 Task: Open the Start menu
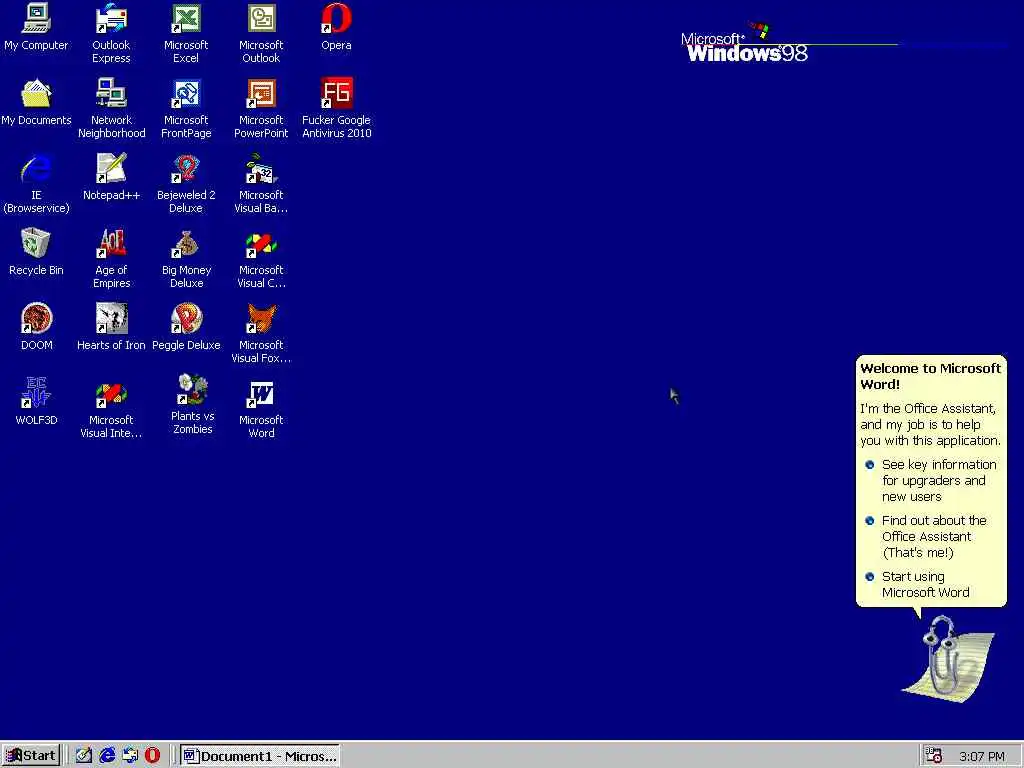click(x=31, y=756)
